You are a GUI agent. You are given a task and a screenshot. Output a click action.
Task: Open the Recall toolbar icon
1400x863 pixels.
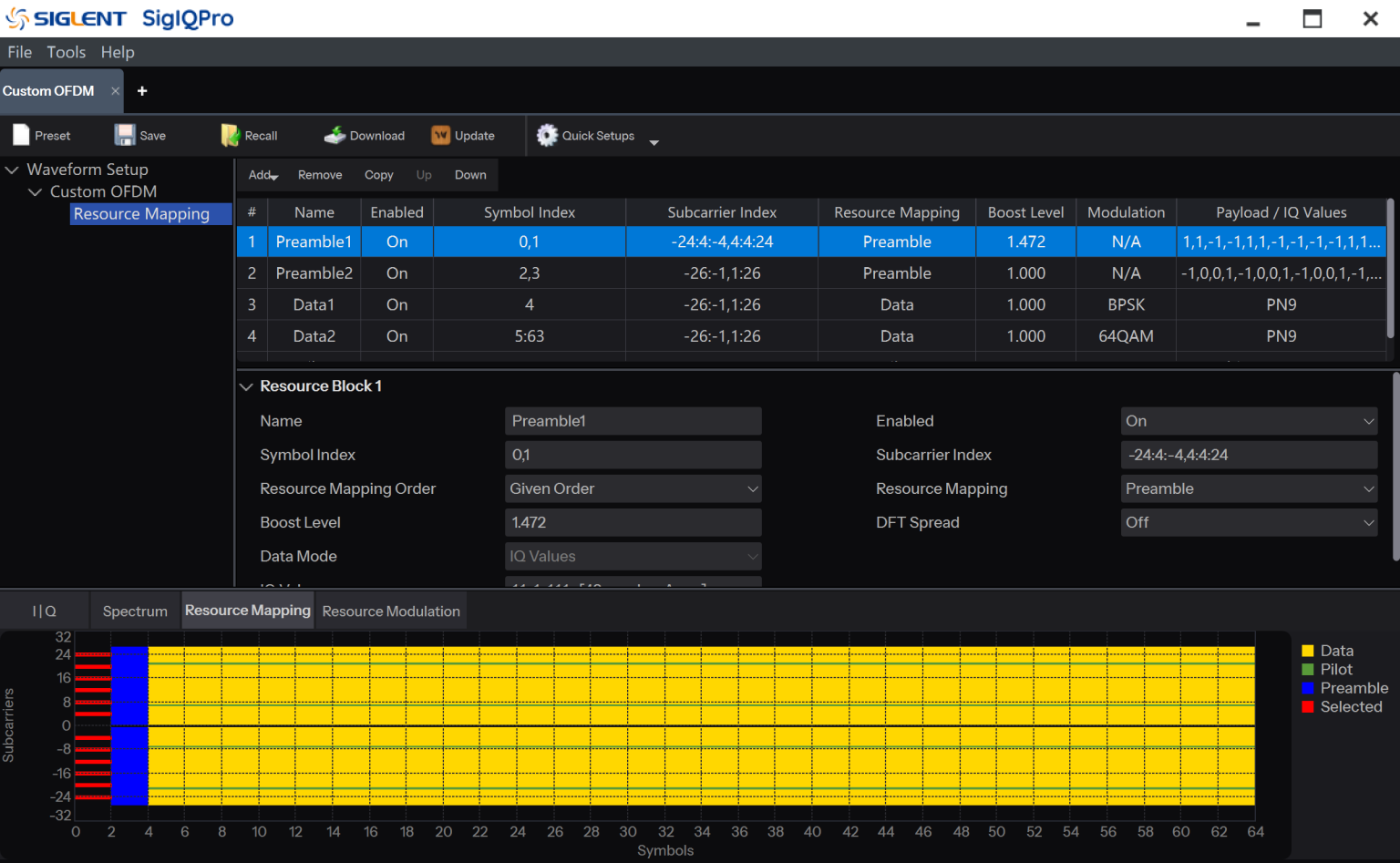229,134
